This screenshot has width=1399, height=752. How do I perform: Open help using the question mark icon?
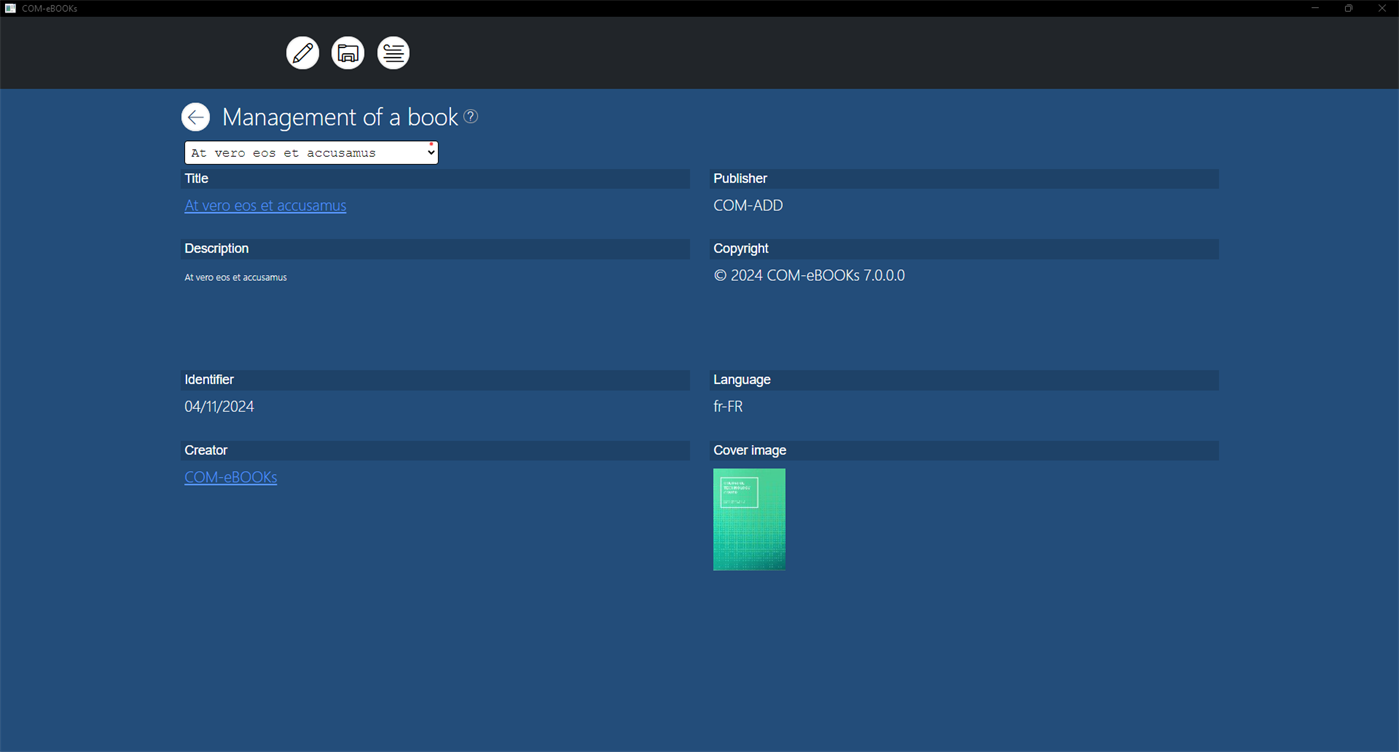[x=470, y=116]
